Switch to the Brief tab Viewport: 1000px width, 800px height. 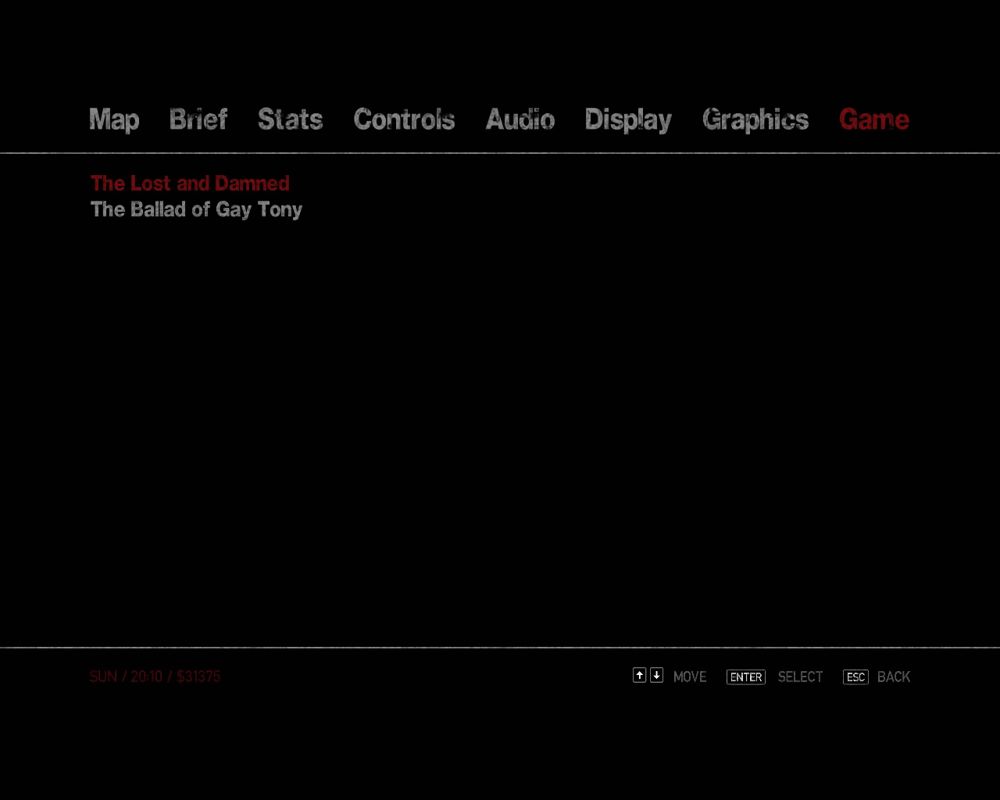pyautogui.click(x=198, y=120)
